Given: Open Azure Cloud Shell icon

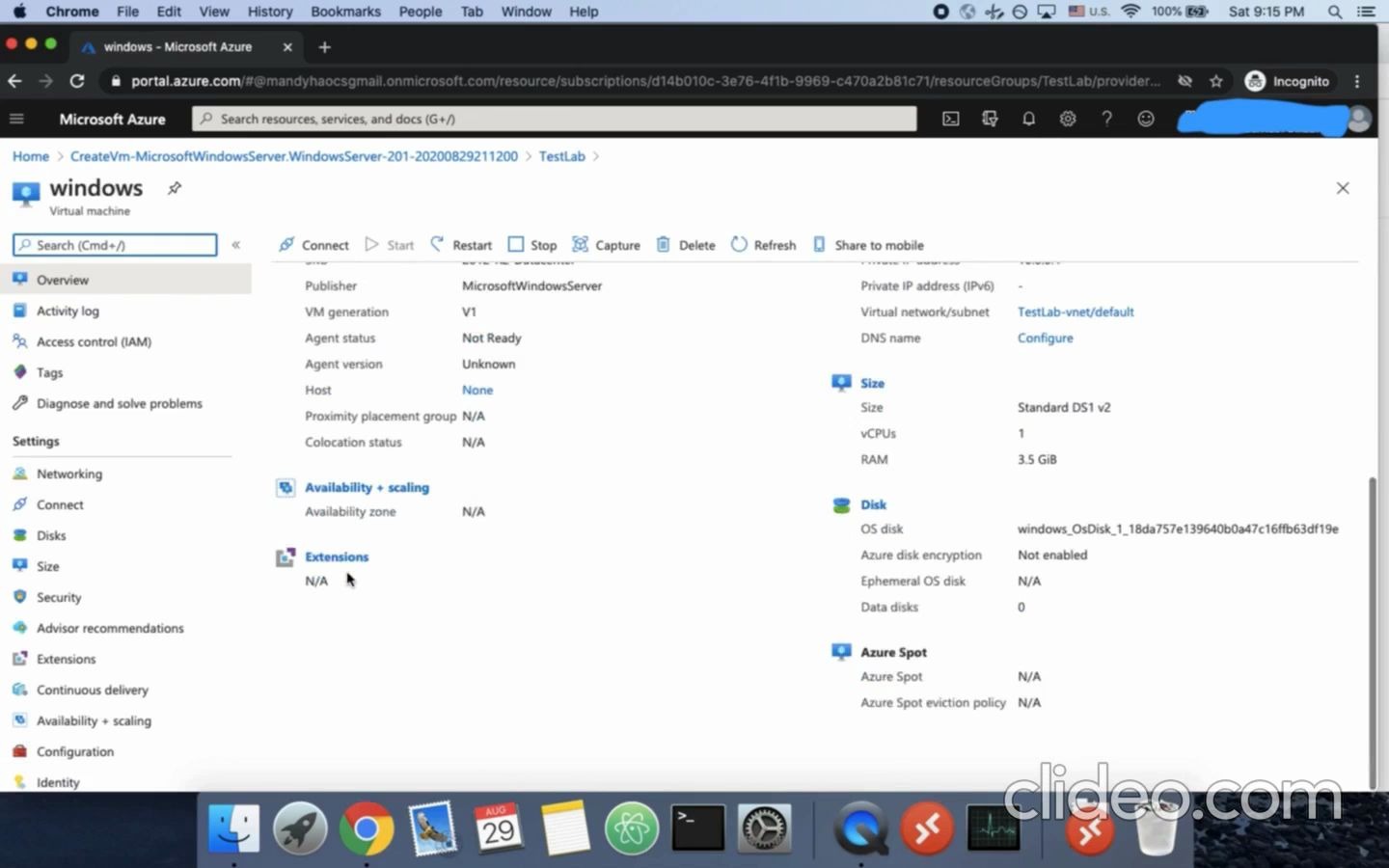Looking at the screenshot, I should [950, 119].
